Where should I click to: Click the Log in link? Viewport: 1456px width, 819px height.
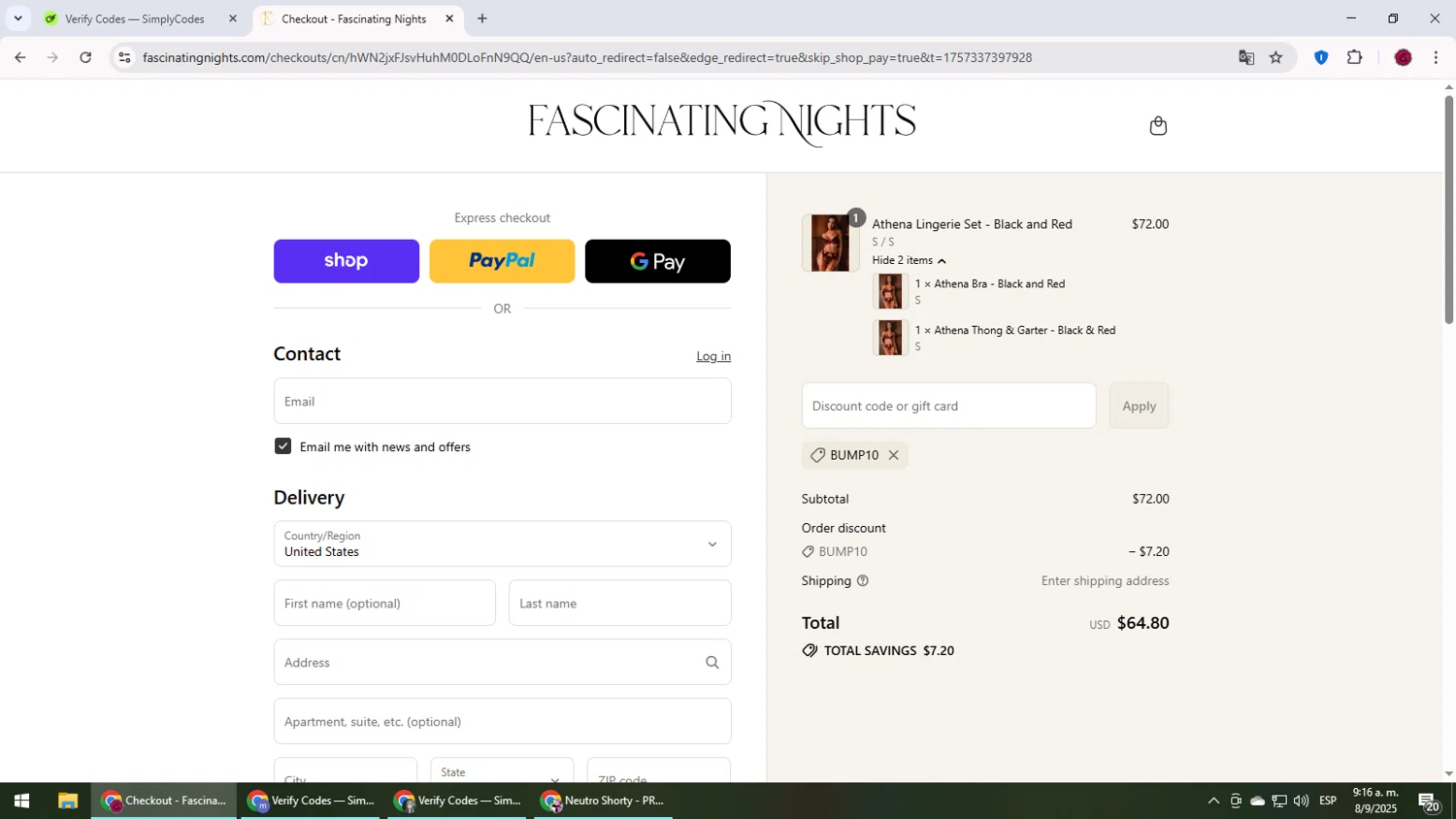(713, 356)
